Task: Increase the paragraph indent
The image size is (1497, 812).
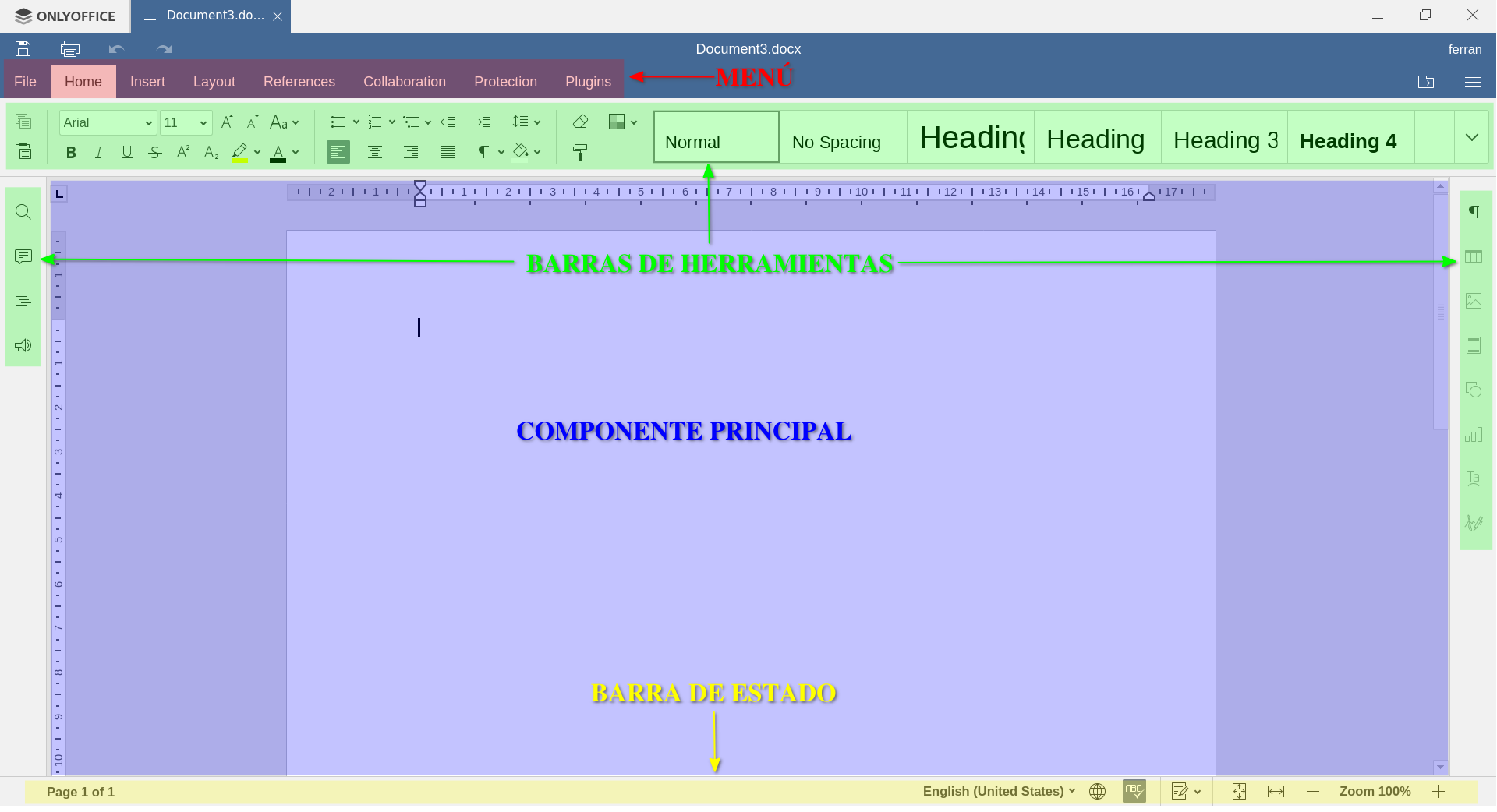Action: click(x=483, y=122)
